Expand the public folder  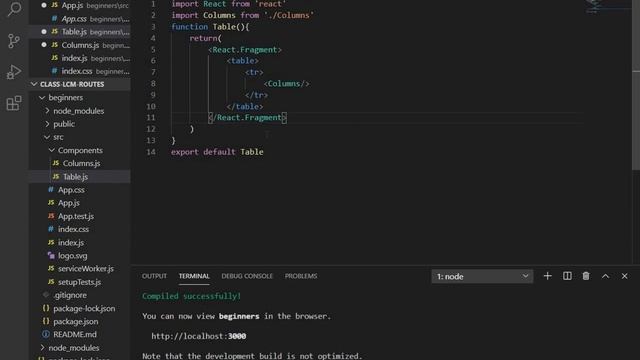(x=80, y=124)
